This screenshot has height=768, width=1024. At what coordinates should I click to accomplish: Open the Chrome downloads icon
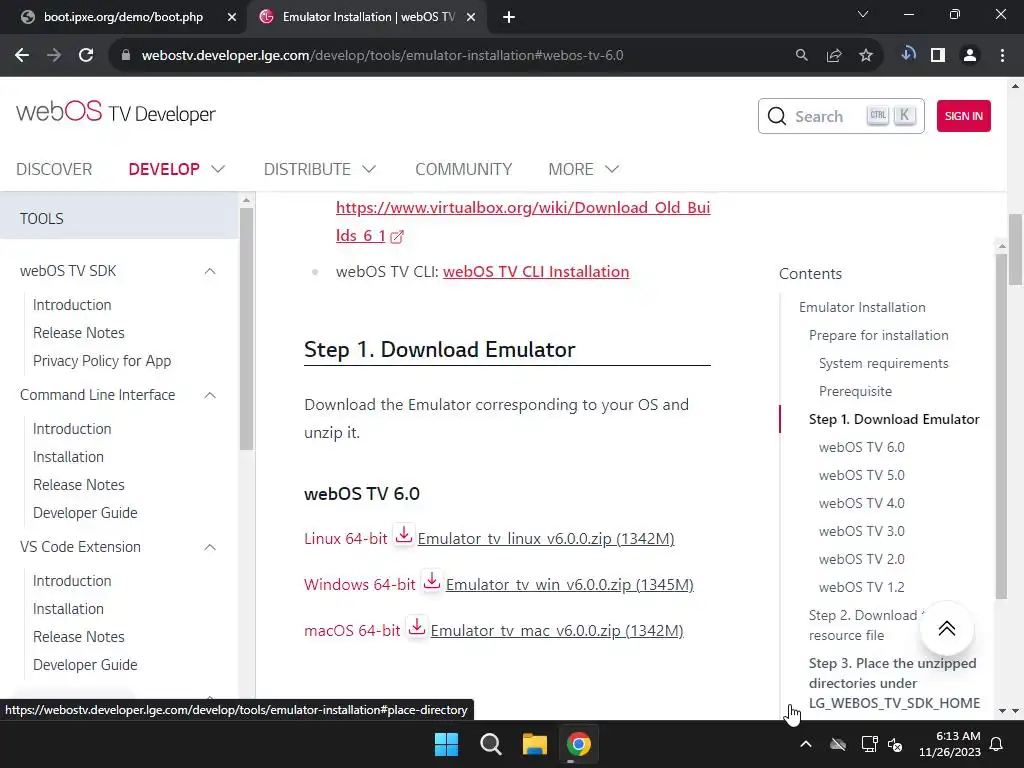click(x=908, y=55)
